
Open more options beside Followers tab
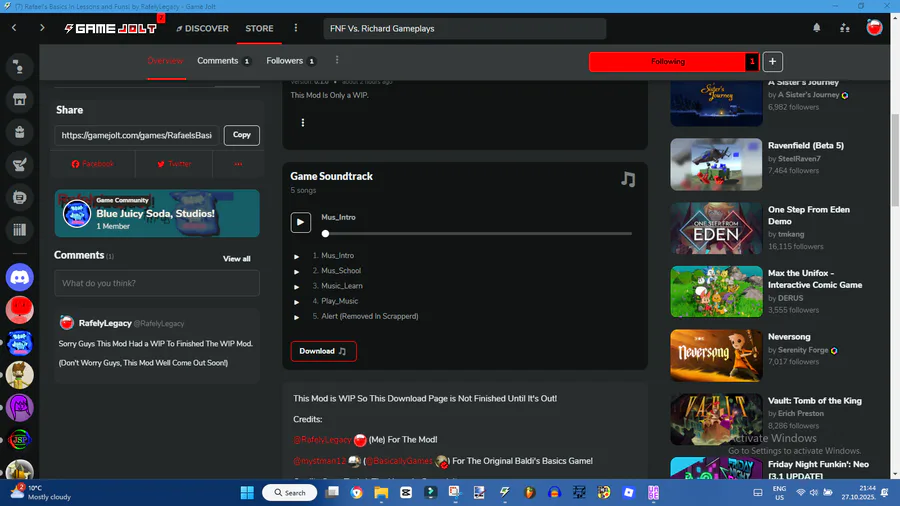click(337, 60)
